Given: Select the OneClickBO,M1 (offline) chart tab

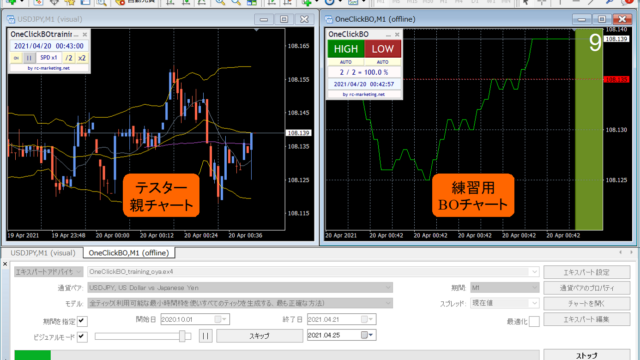Looking at the screenshot, I should pyautogui.click(x=129, y=253).
